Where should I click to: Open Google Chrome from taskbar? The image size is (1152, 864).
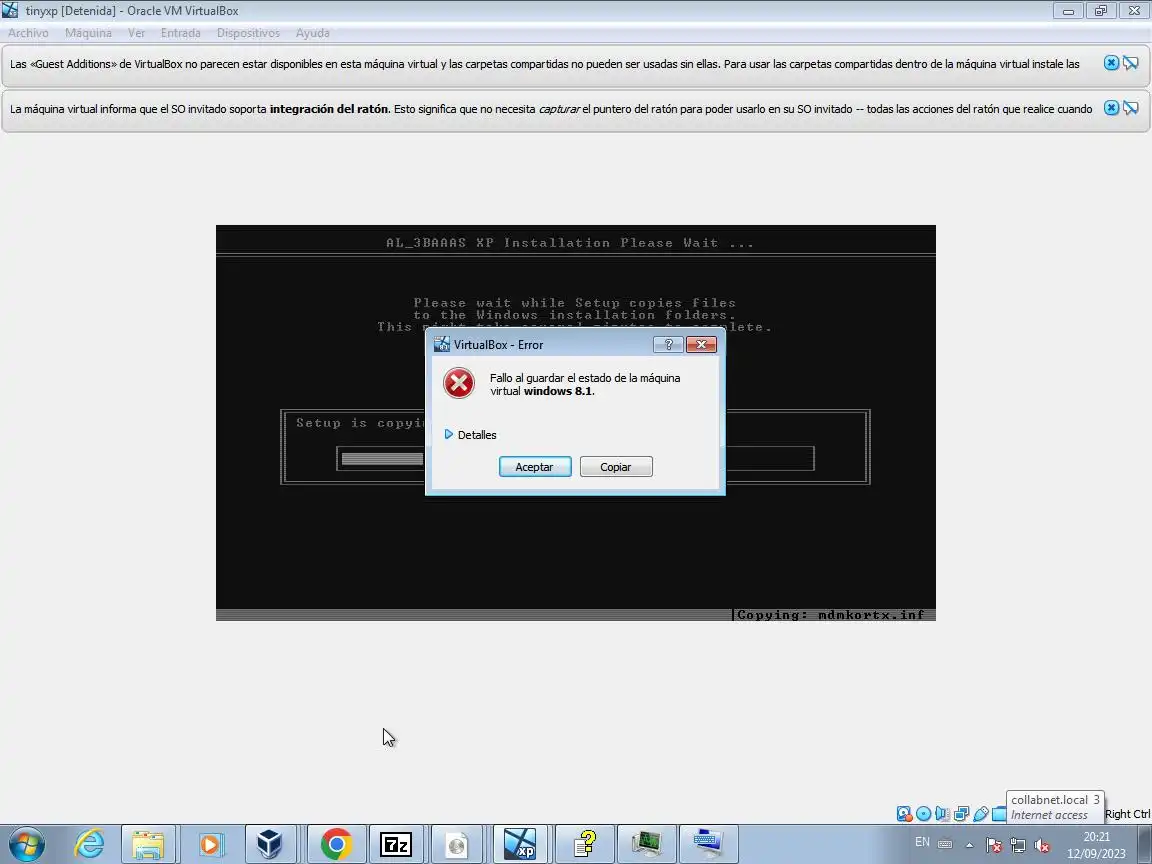[x=336, y=843]
